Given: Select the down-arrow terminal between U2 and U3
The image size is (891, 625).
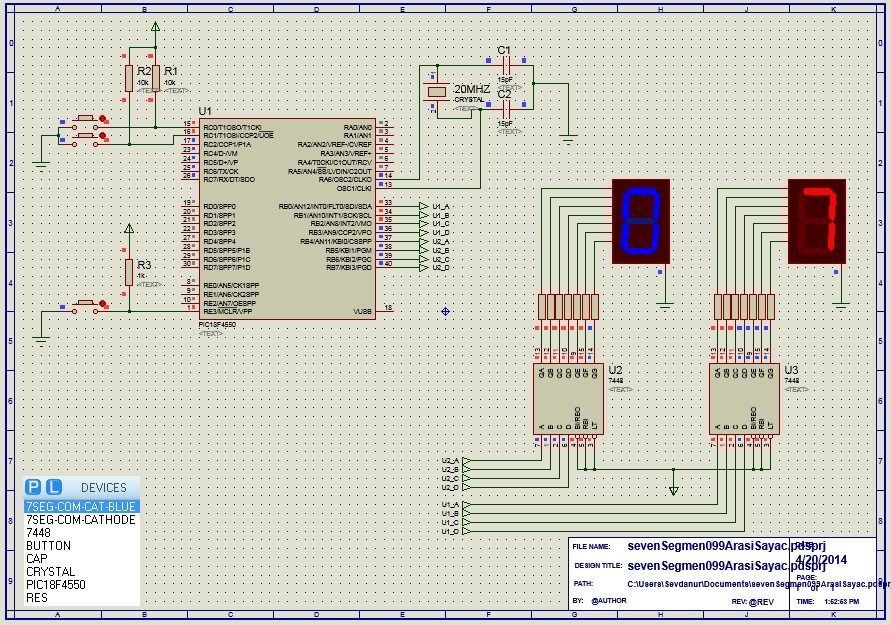Looking at the screenshot, I should point(673,491).
